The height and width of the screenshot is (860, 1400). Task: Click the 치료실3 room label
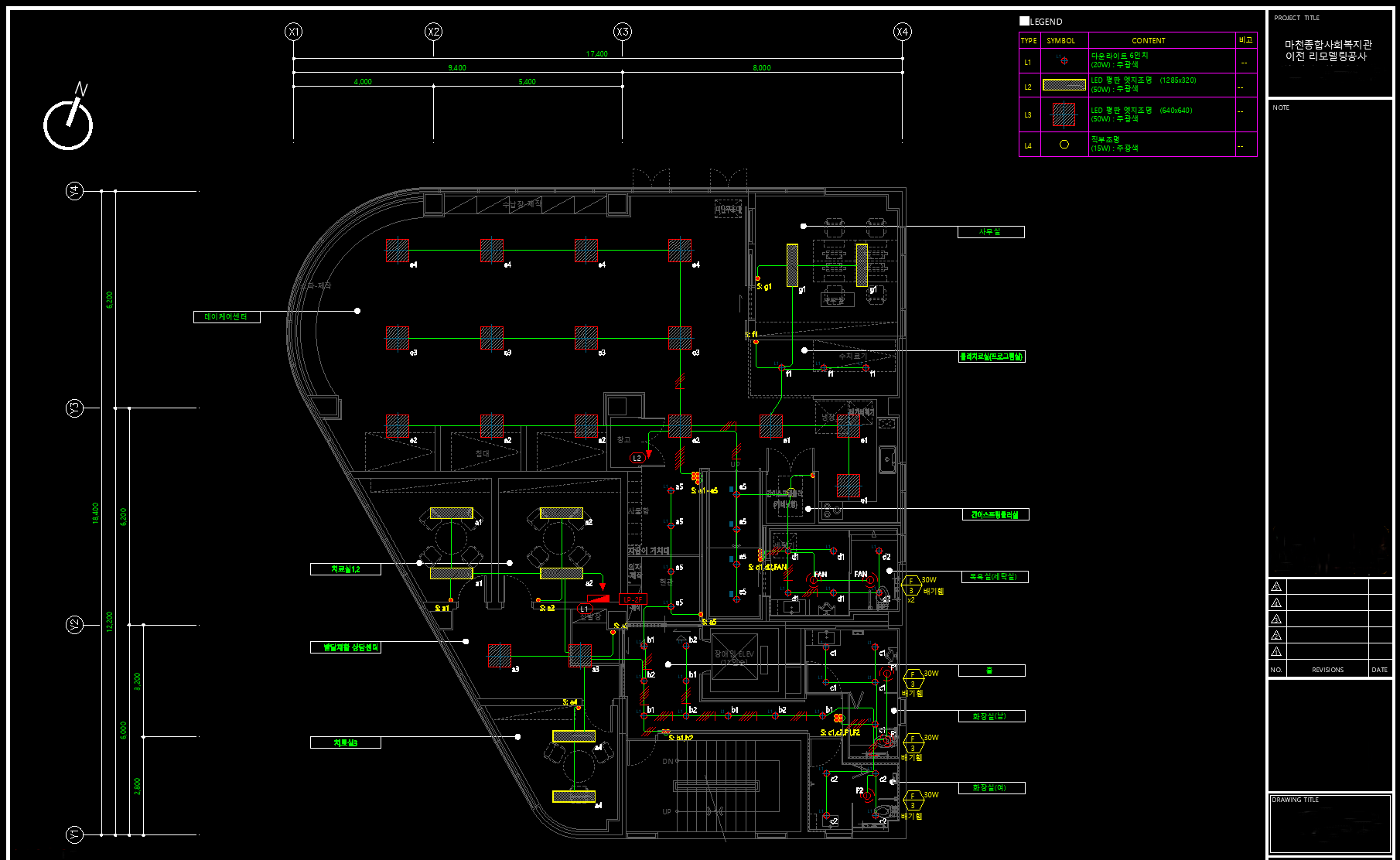tap(345, 742)
